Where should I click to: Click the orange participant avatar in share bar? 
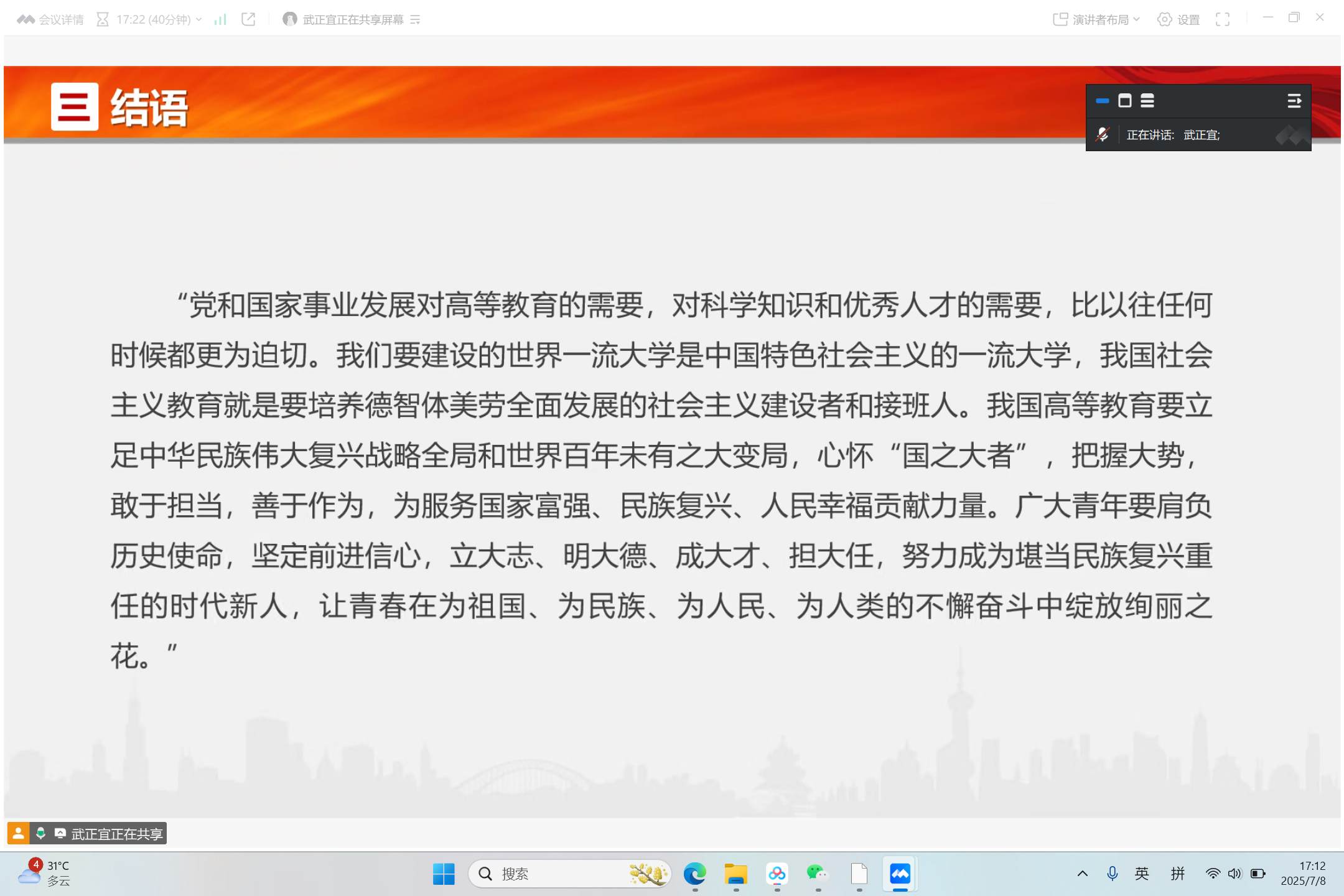[17, 833]
